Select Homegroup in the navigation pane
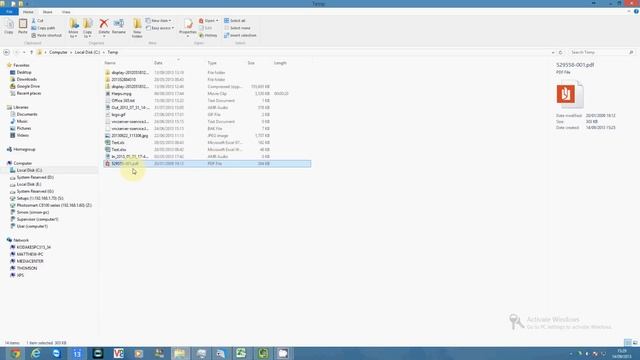Image resolution: width=640 pixels, height=360 pixels. point(24,149)
